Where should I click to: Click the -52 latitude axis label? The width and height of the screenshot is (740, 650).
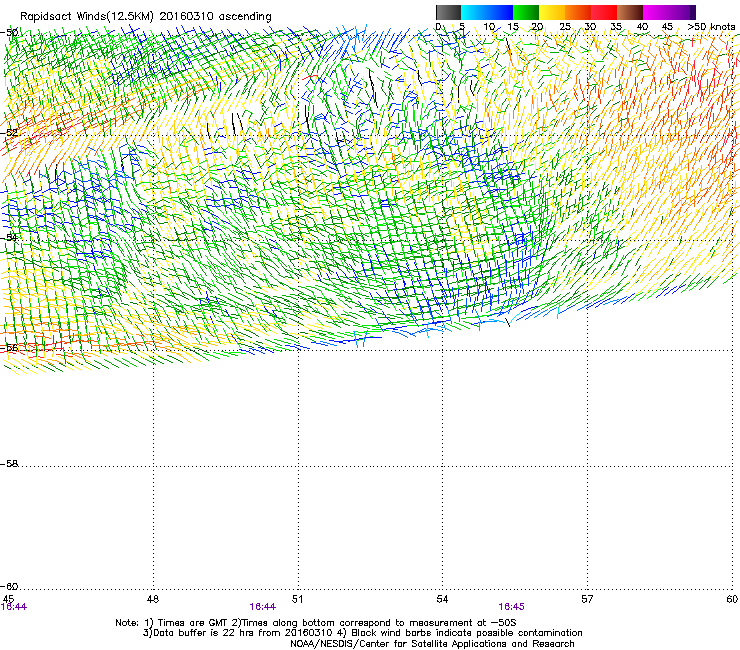pyautogui.click(x=9, y=133)
